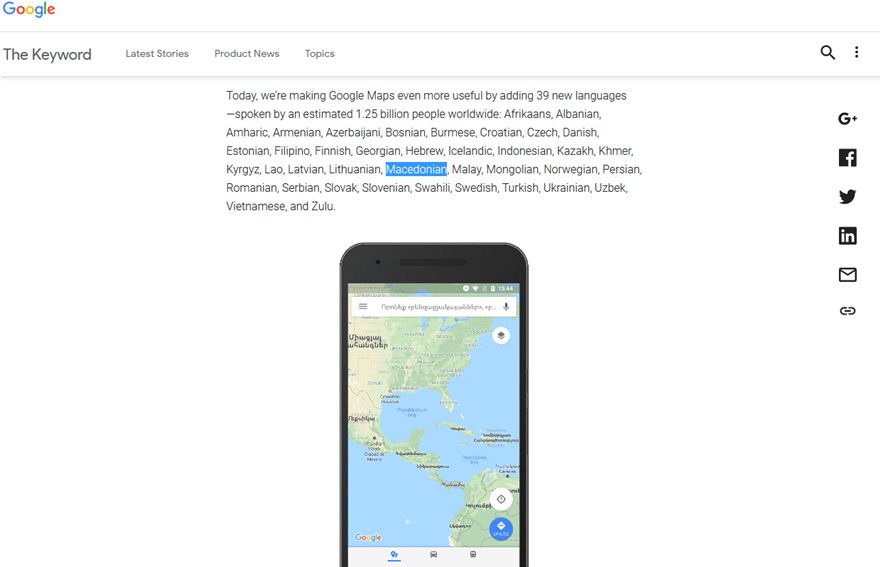Click the highlighted word Macedonian

(x=416, y=170)
